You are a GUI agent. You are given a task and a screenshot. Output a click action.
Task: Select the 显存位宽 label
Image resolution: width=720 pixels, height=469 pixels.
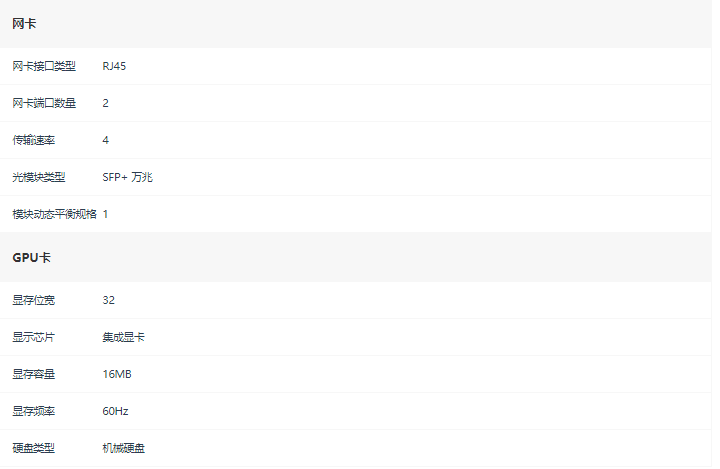(x=34, y=300)
